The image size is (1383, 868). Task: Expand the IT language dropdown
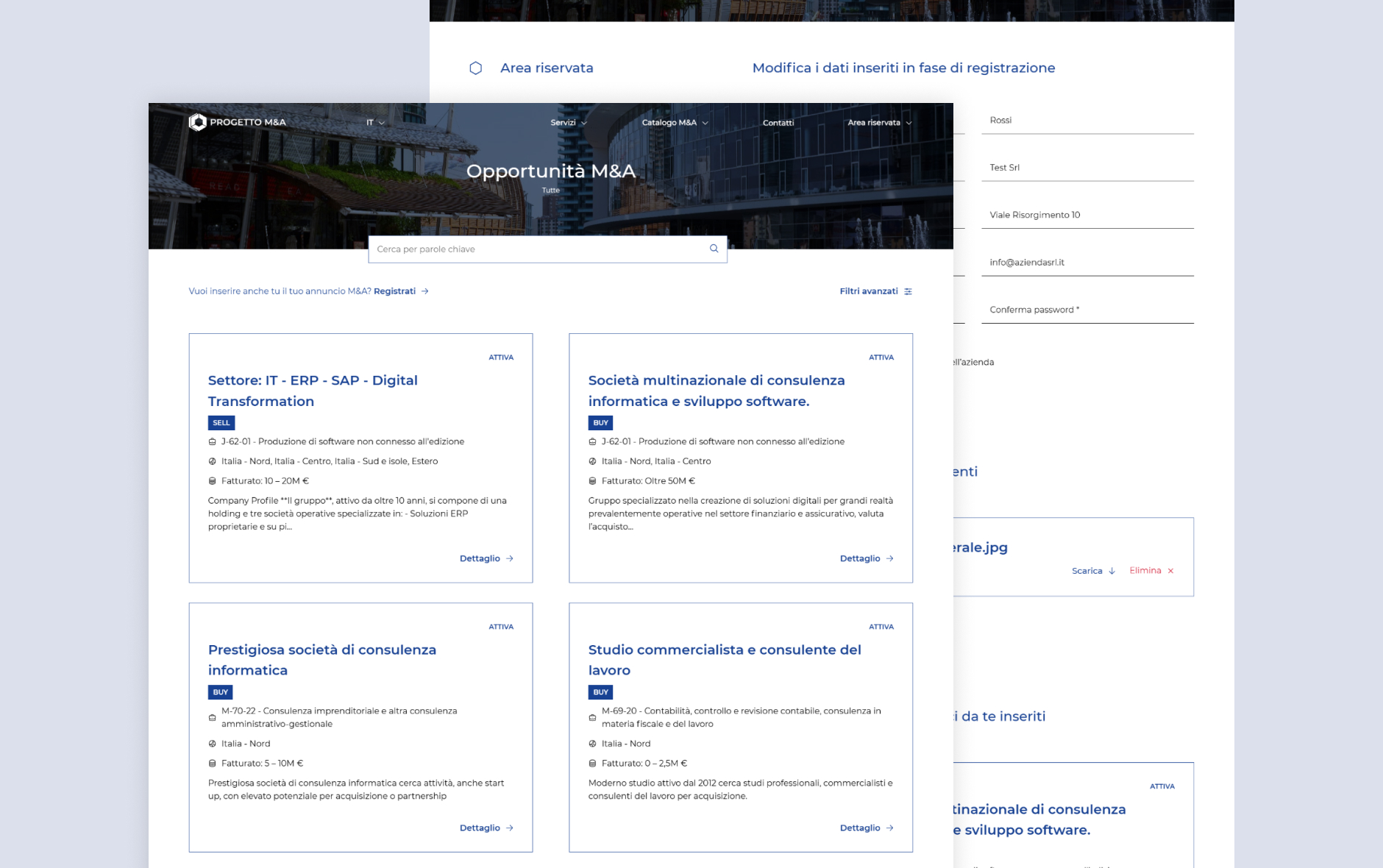[x=375, y=123]
